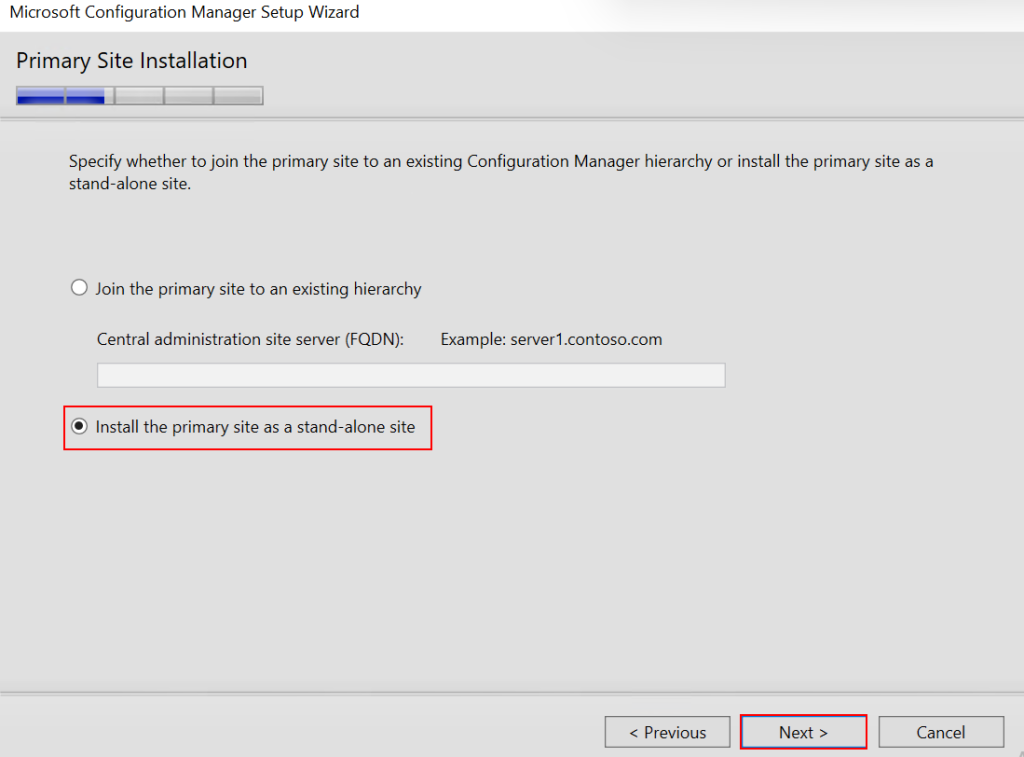Screen dimensions: 1024x757
Task: Click the fourth progress bar segment
Action: [188, 96]
